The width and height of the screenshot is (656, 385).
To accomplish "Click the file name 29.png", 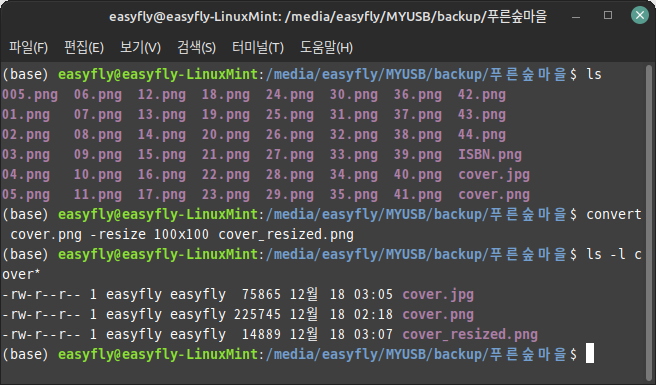I will [290, 195].
